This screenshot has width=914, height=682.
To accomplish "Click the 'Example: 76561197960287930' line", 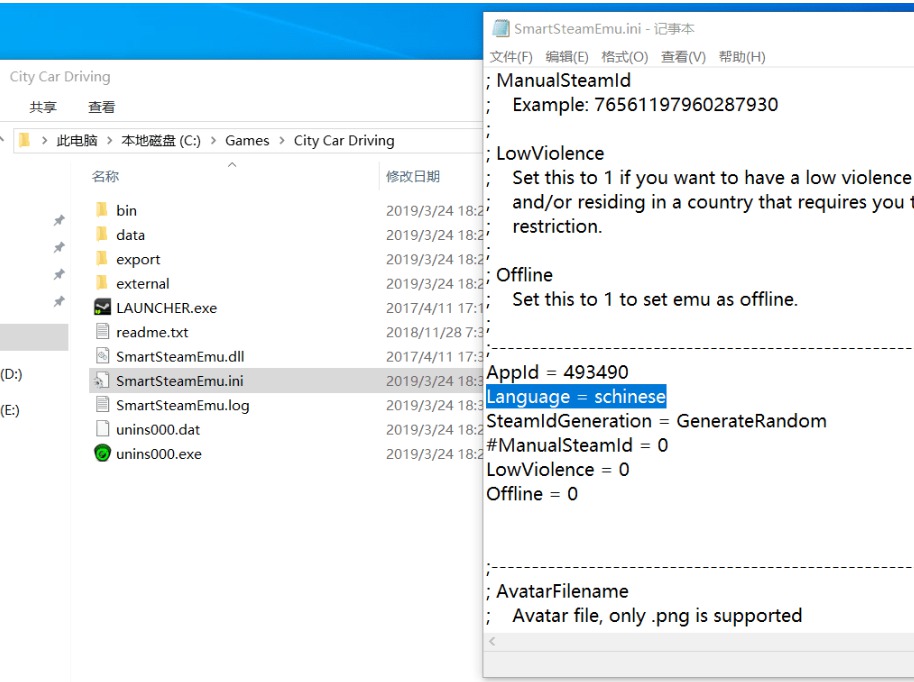I will [x=645, y=104].
